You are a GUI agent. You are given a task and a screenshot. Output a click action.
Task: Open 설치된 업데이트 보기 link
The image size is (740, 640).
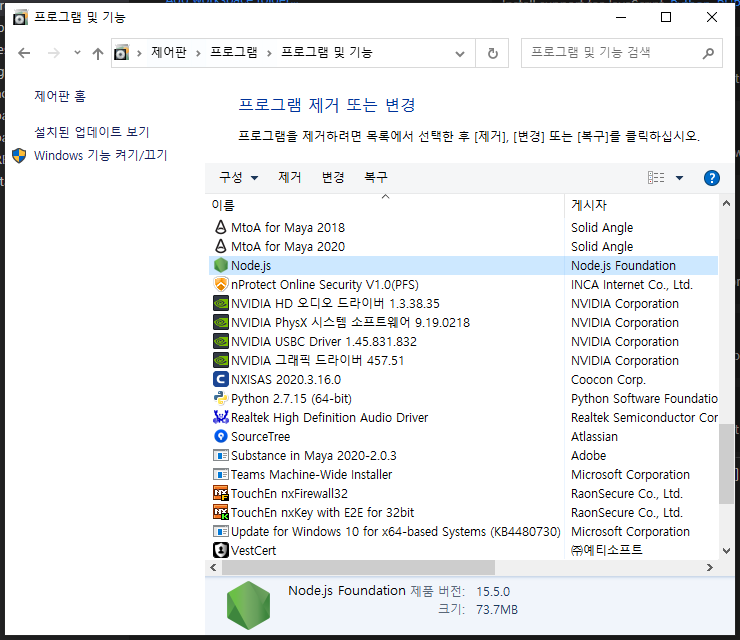pyautogui.click(x=92, y=132)
